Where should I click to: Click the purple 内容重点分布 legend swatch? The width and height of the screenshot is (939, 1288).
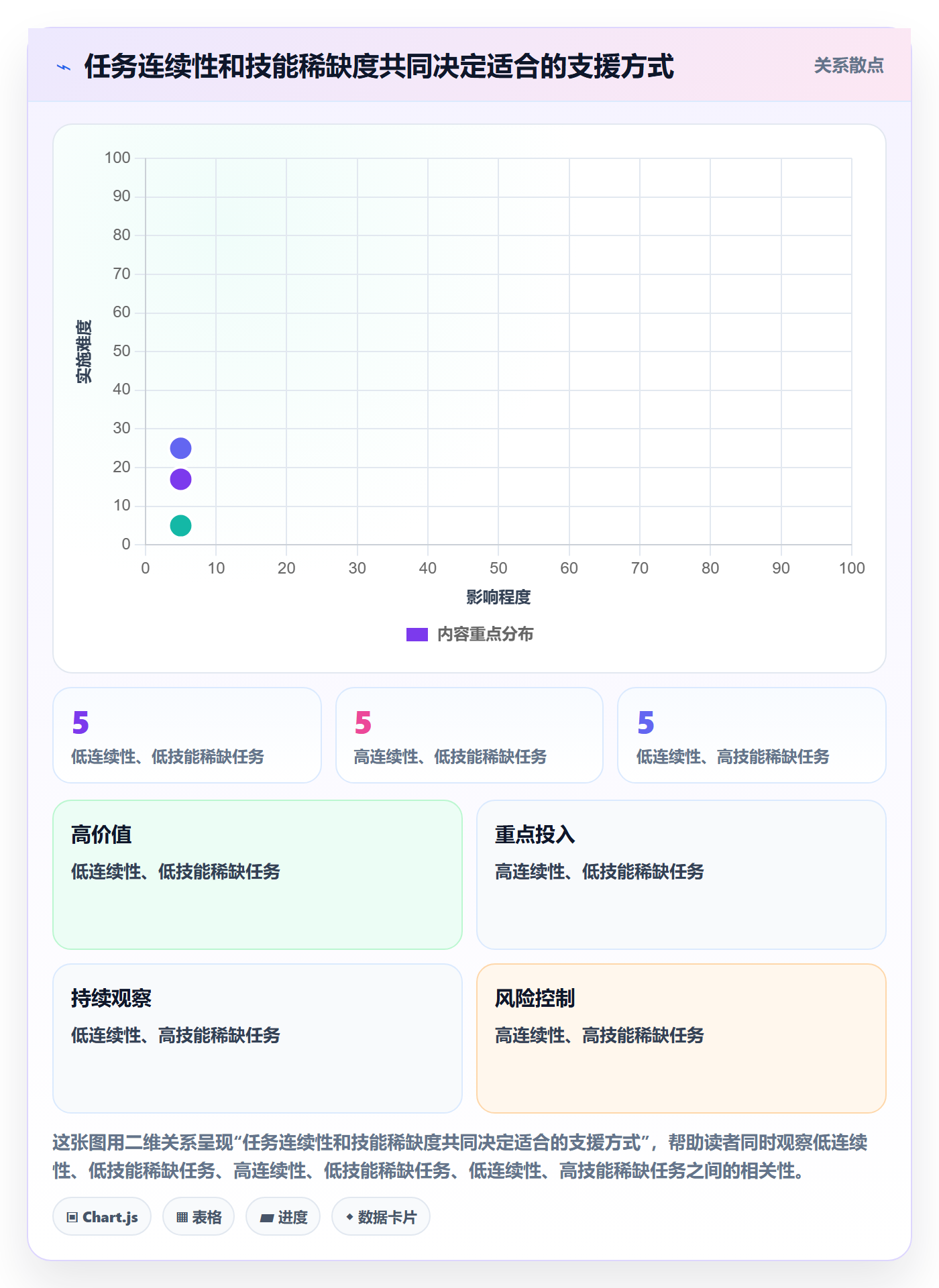pyautogui.click(x=417, y=635)
